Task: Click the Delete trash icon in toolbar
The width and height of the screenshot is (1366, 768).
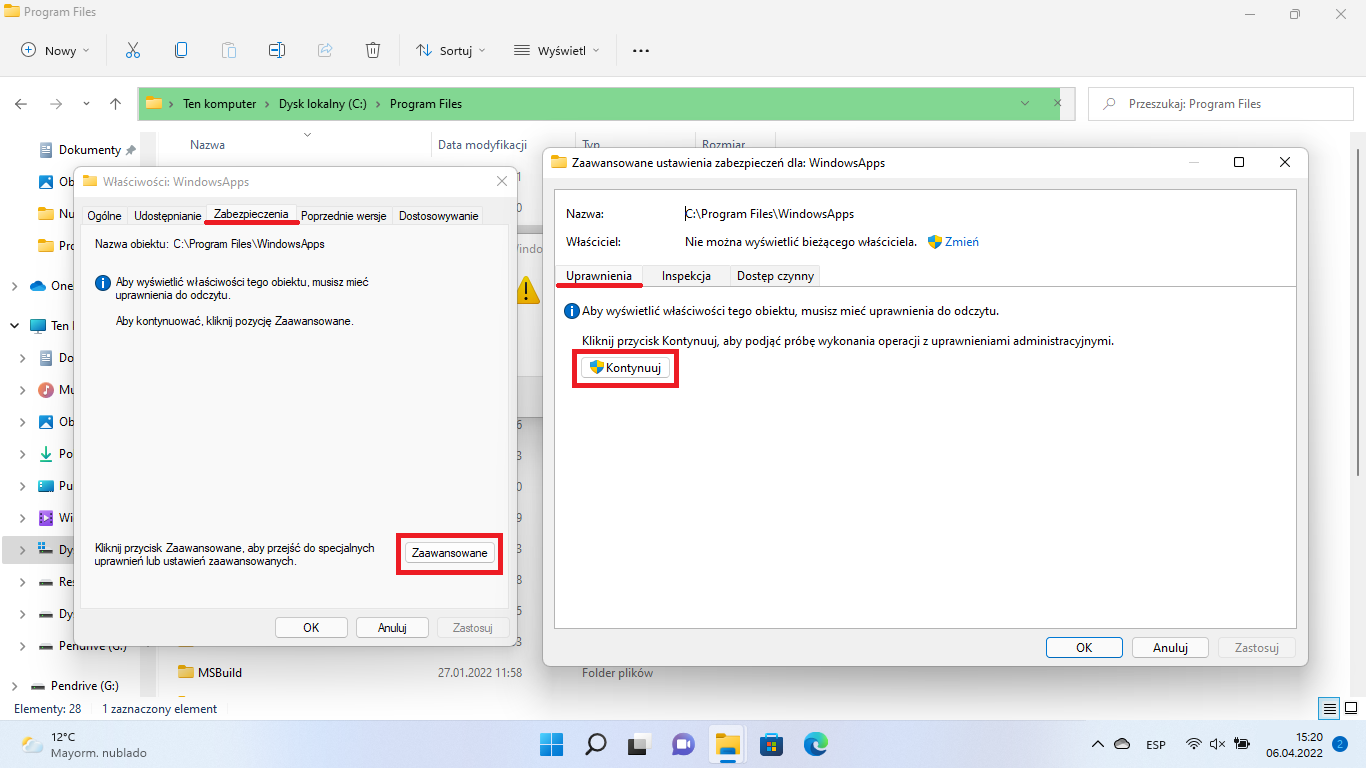Action: 373,50
